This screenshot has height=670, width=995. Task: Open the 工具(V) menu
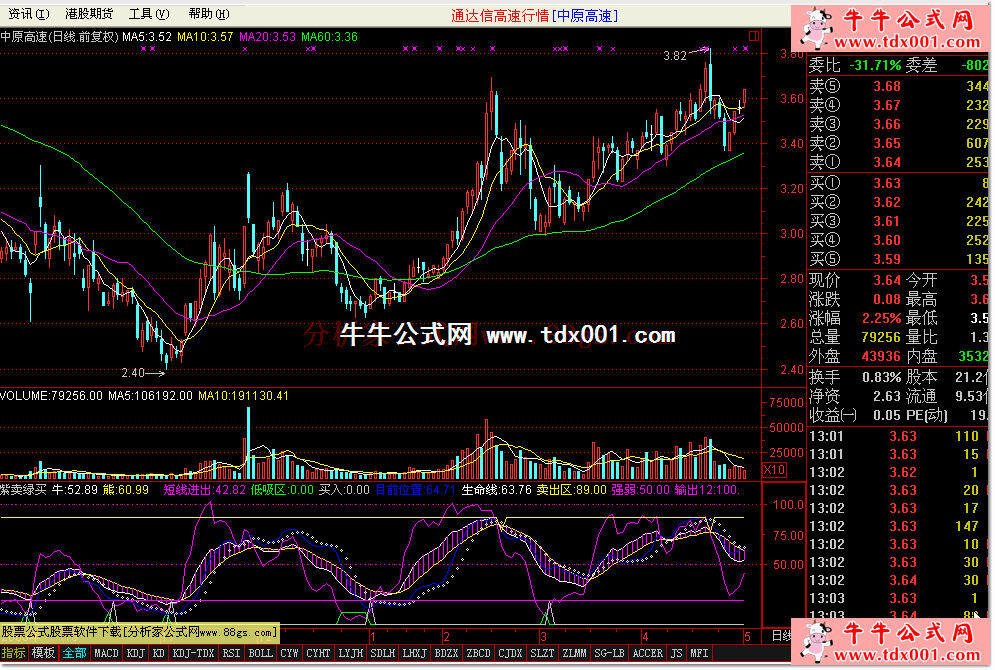point(149,14)
